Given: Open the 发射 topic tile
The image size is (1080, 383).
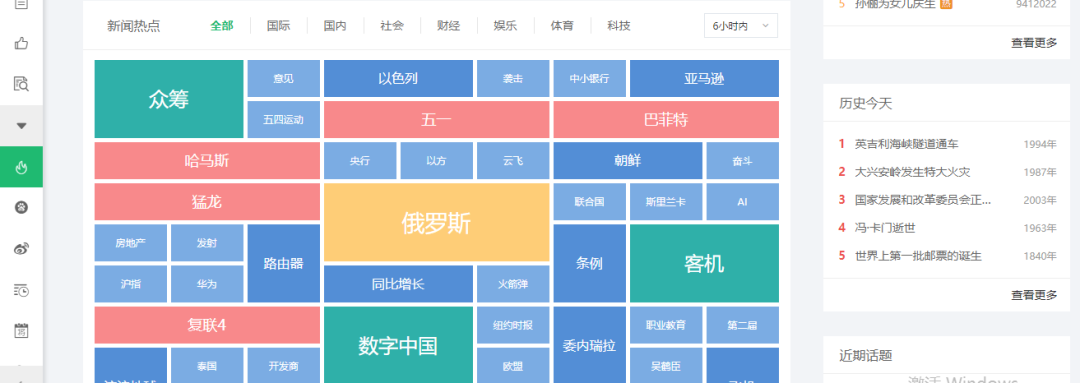Looking at the screenshot, I should (x=207, y=243).
